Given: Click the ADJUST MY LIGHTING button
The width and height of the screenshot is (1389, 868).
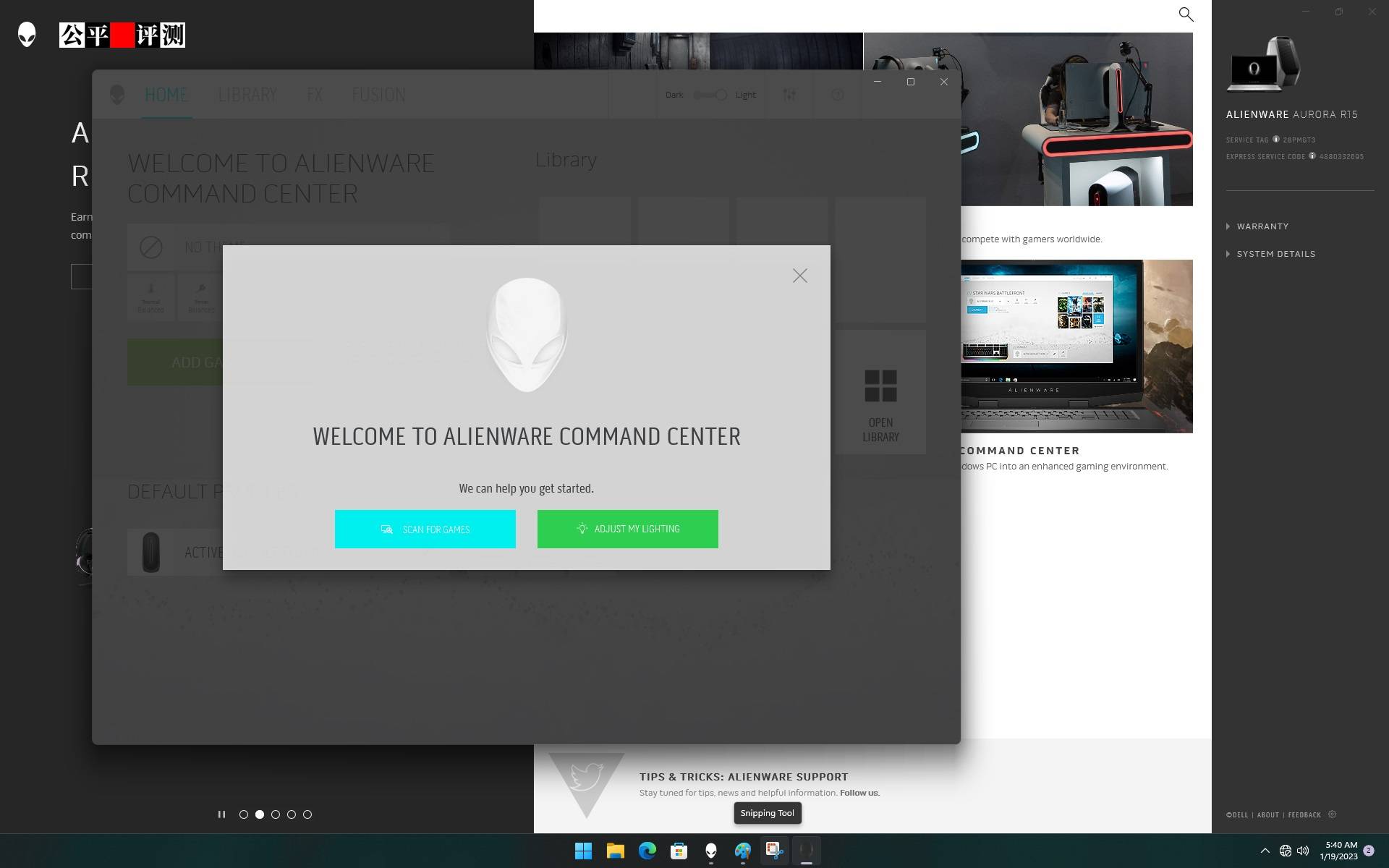Looking at the screenshot, I should click(627, 529).
